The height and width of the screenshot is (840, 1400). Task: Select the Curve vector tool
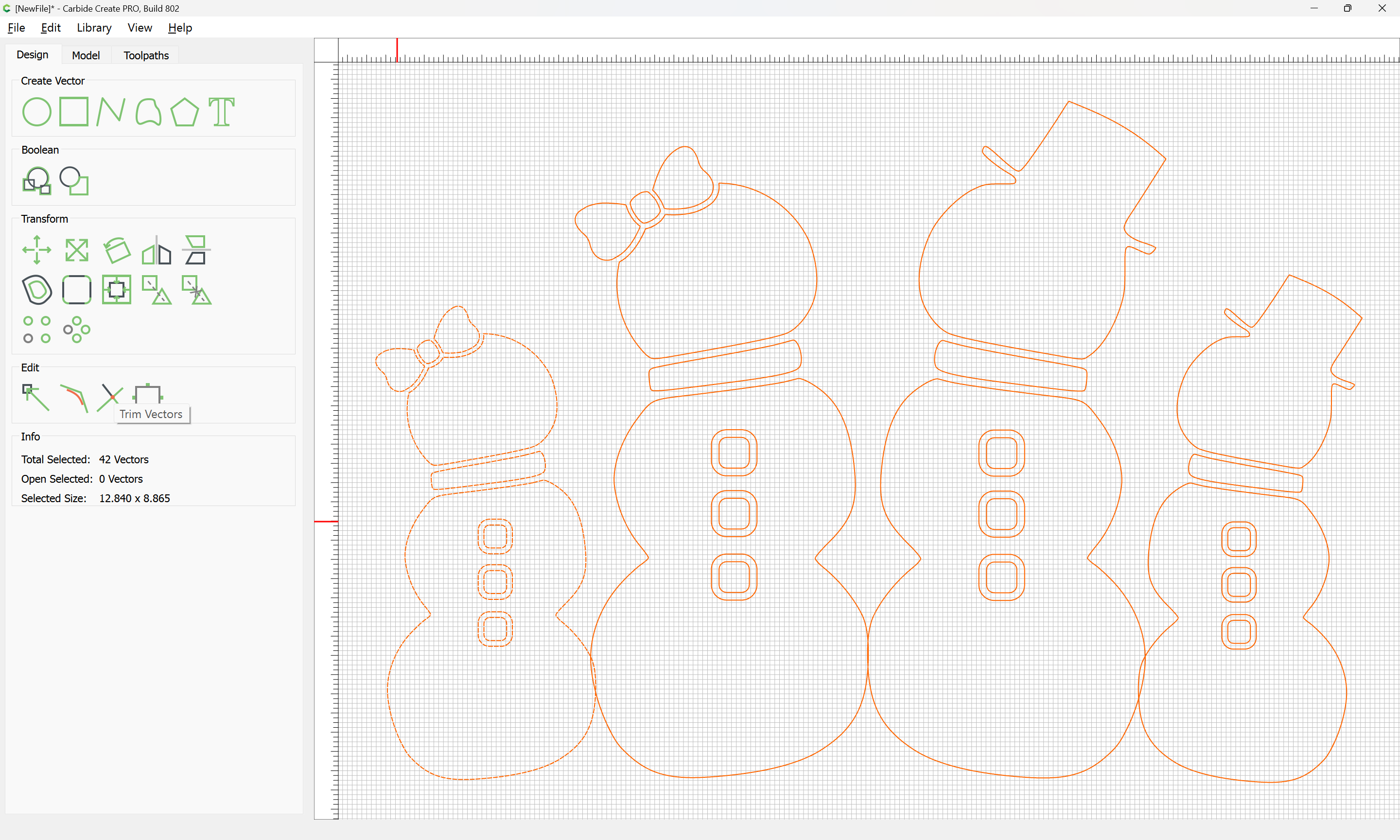tap(148, 111)
